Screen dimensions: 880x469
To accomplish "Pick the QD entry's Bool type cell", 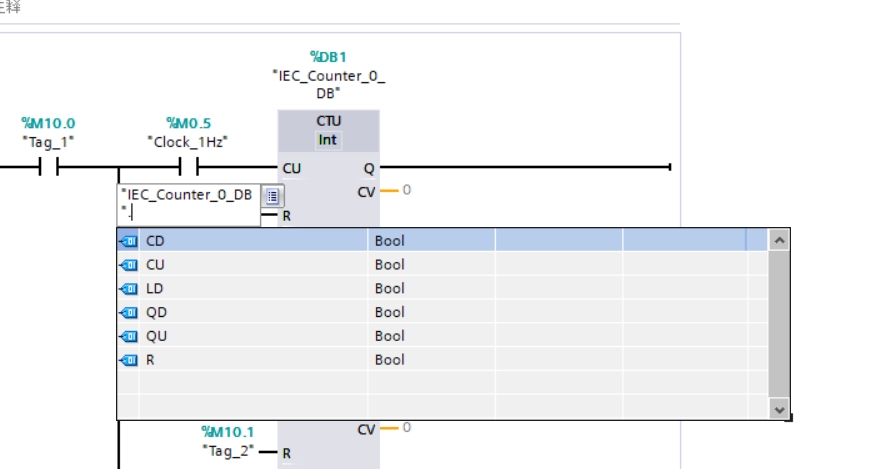I will click(389, 313).
